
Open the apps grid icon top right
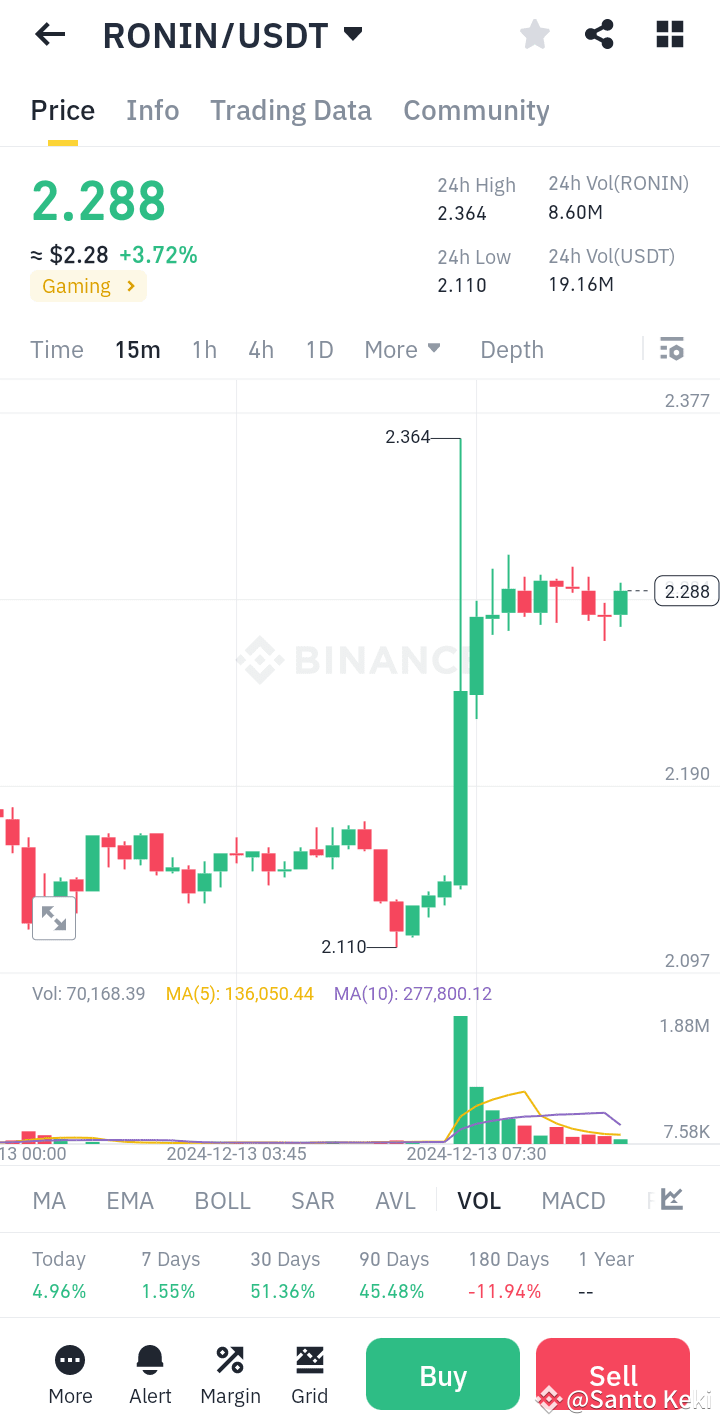click(669, 34)
